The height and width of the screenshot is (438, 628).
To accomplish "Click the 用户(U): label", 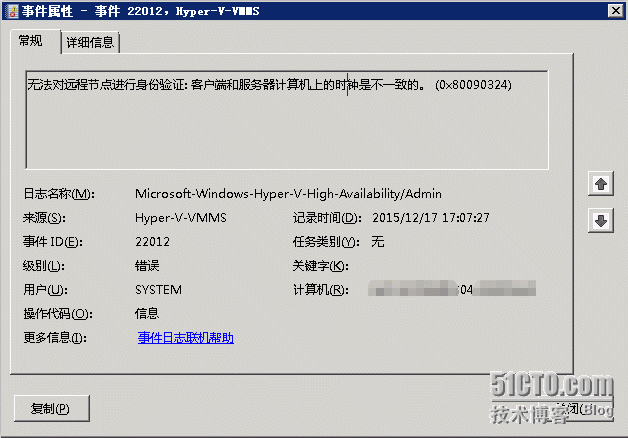I will 45,289.
